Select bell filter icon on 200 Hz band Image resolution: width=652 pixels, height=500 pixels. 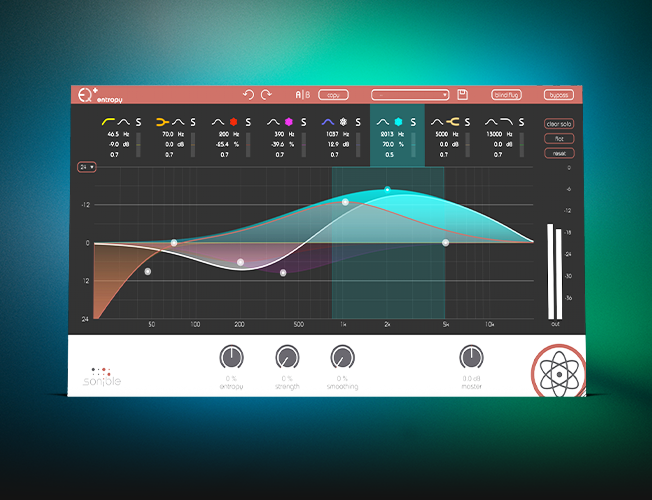pyautogui.click(x=218, y=122)
